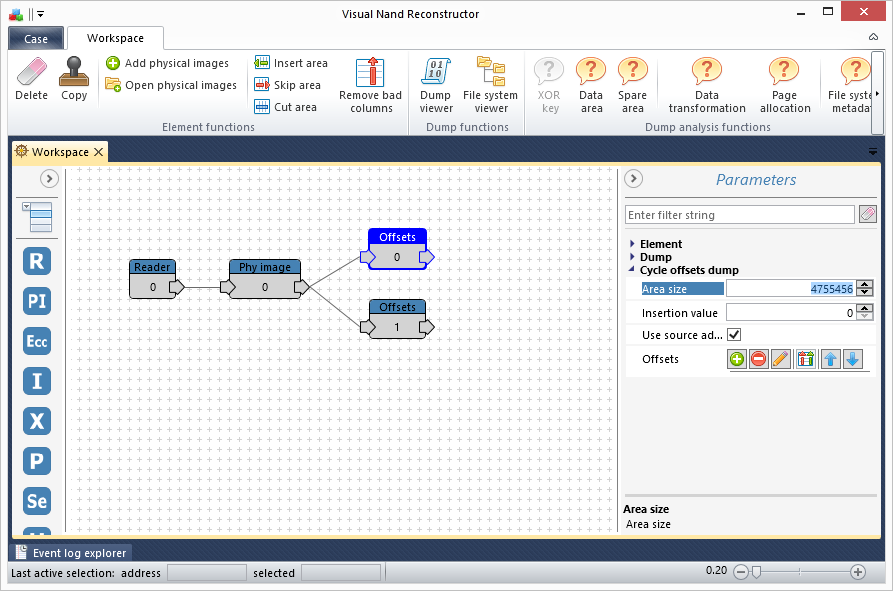893x591 pixels.
Task: Select the Se element in sidebar
Action: [x=37, y=500]
